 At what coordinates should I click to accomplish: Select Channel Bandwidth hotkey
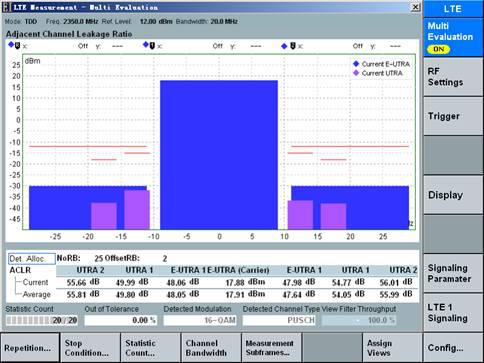pyautogui.click(x=211, y=348)
